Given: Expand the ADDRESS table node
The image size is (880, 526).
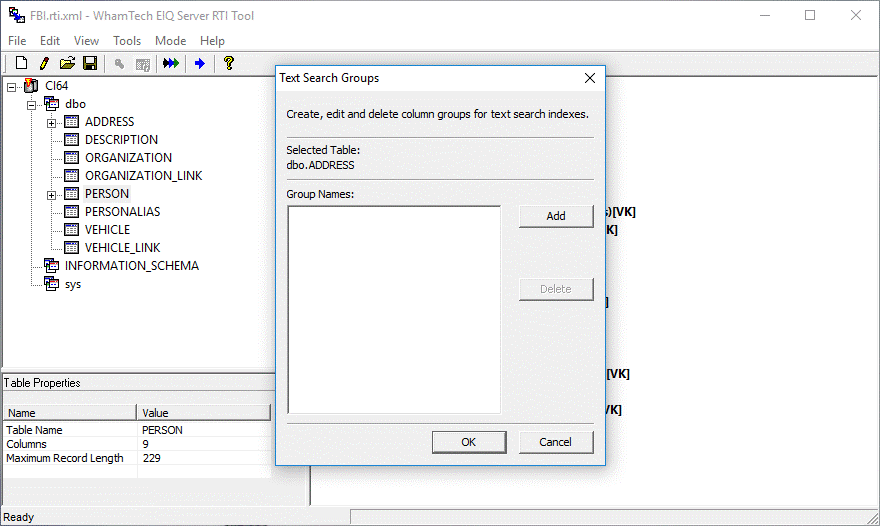Looking at the screenshot, I should (x=52, y=122).
